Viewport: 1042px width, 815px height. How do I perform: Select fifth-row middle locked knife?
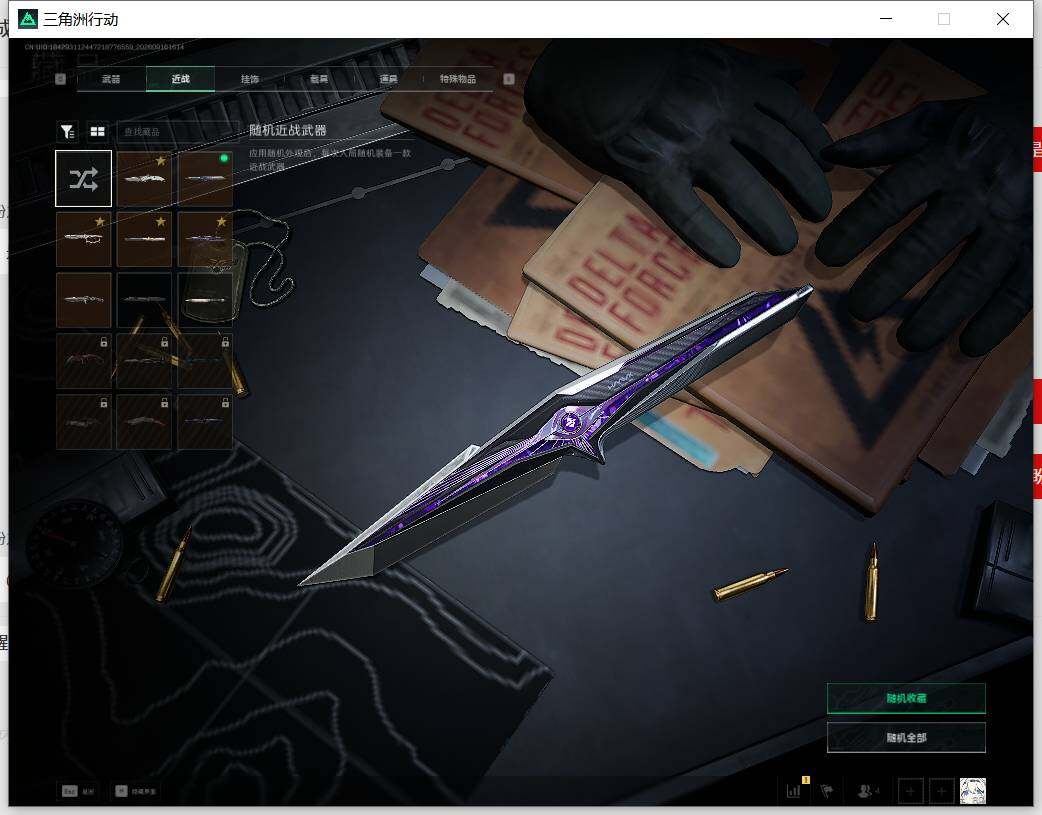[144, 422]
